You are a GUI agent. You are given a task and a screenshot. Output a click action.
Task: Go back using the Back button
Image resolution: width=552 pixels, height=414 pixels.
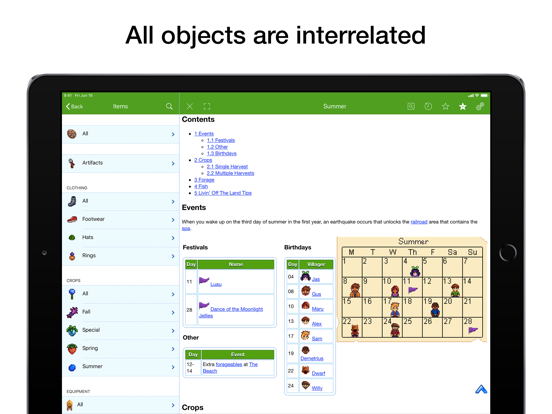74,106
